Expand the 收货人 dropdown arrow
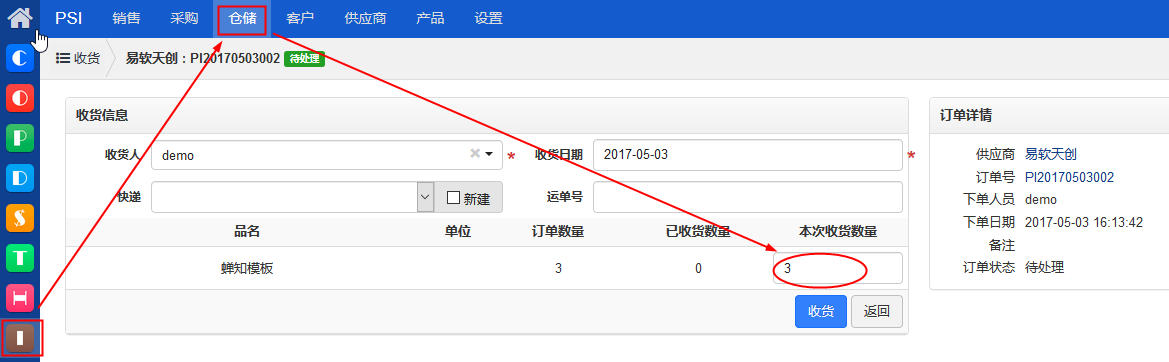 [x=489, y=154]
